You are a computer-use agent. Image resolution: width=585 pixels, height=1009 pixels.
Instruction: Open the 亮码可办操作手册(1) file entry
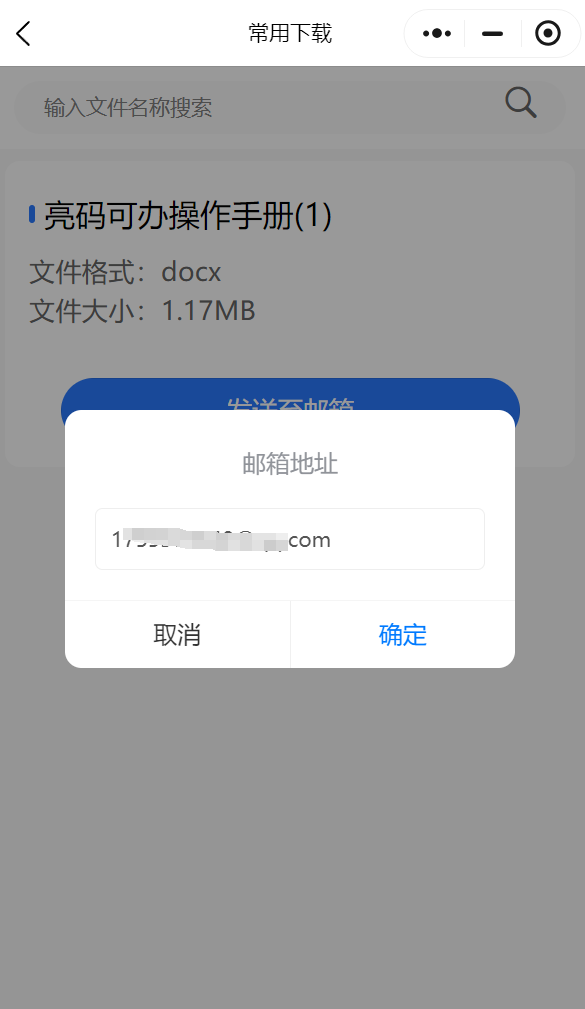[187, 215]
